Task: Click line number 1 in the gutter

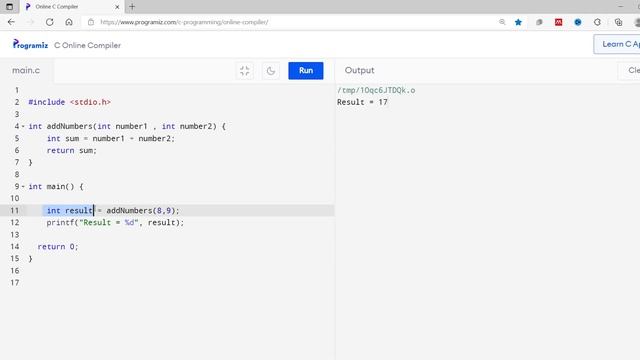Action: click(x=17, y=90)
